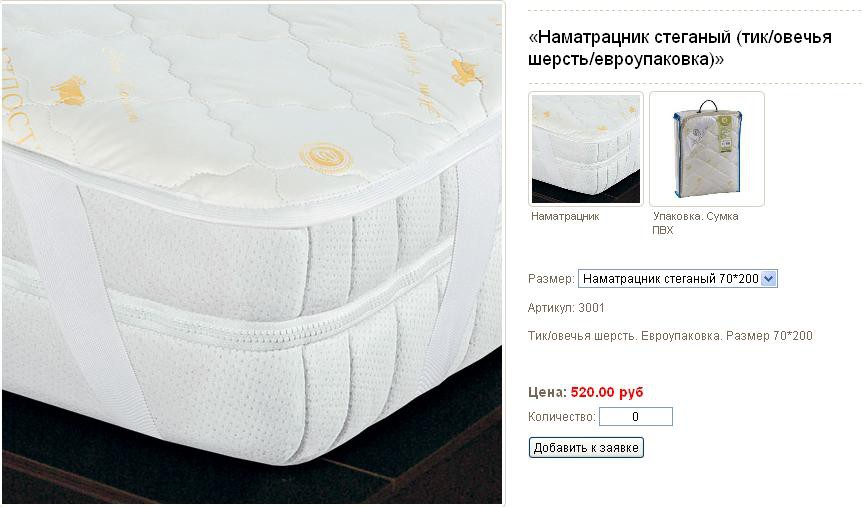Open the Упаковка bag thumbnail
This screenshot has width=864, height=507.
point(707,149)
